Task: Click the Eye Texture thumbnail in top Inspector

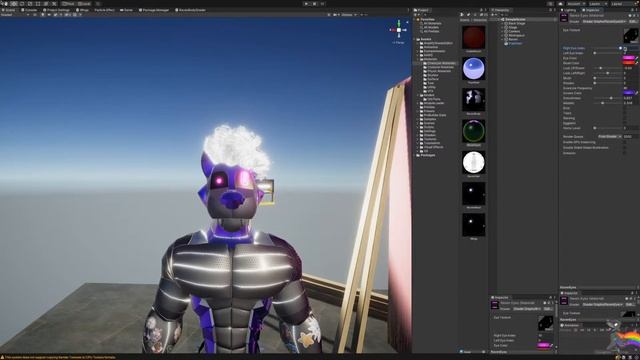Action: click(631, 36)
